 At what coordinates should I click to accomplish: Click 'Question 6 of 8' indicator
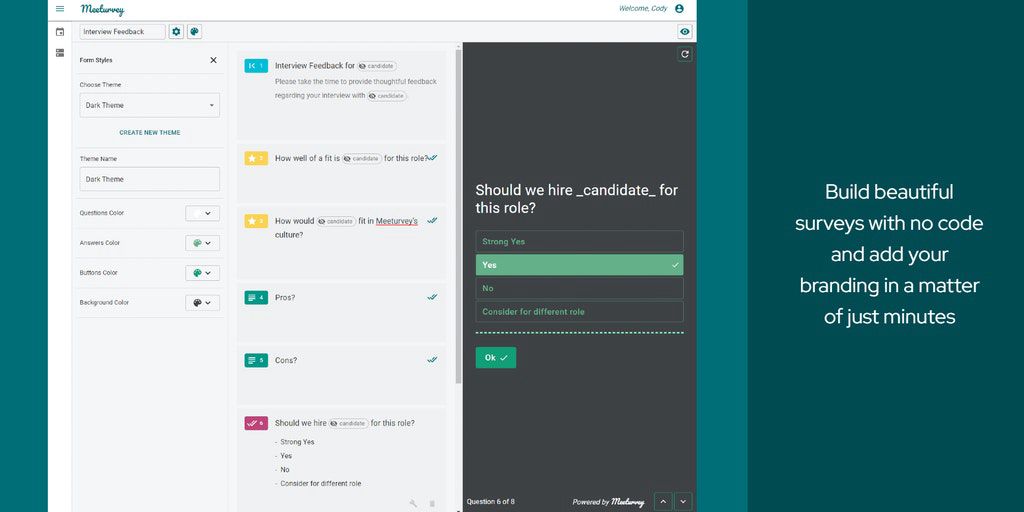pyautogui.click(x=490, y=502)
